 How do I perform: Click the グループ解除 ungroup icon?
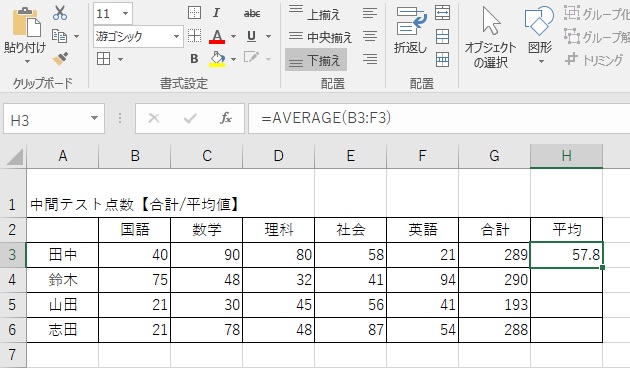[x=571, y=36]
